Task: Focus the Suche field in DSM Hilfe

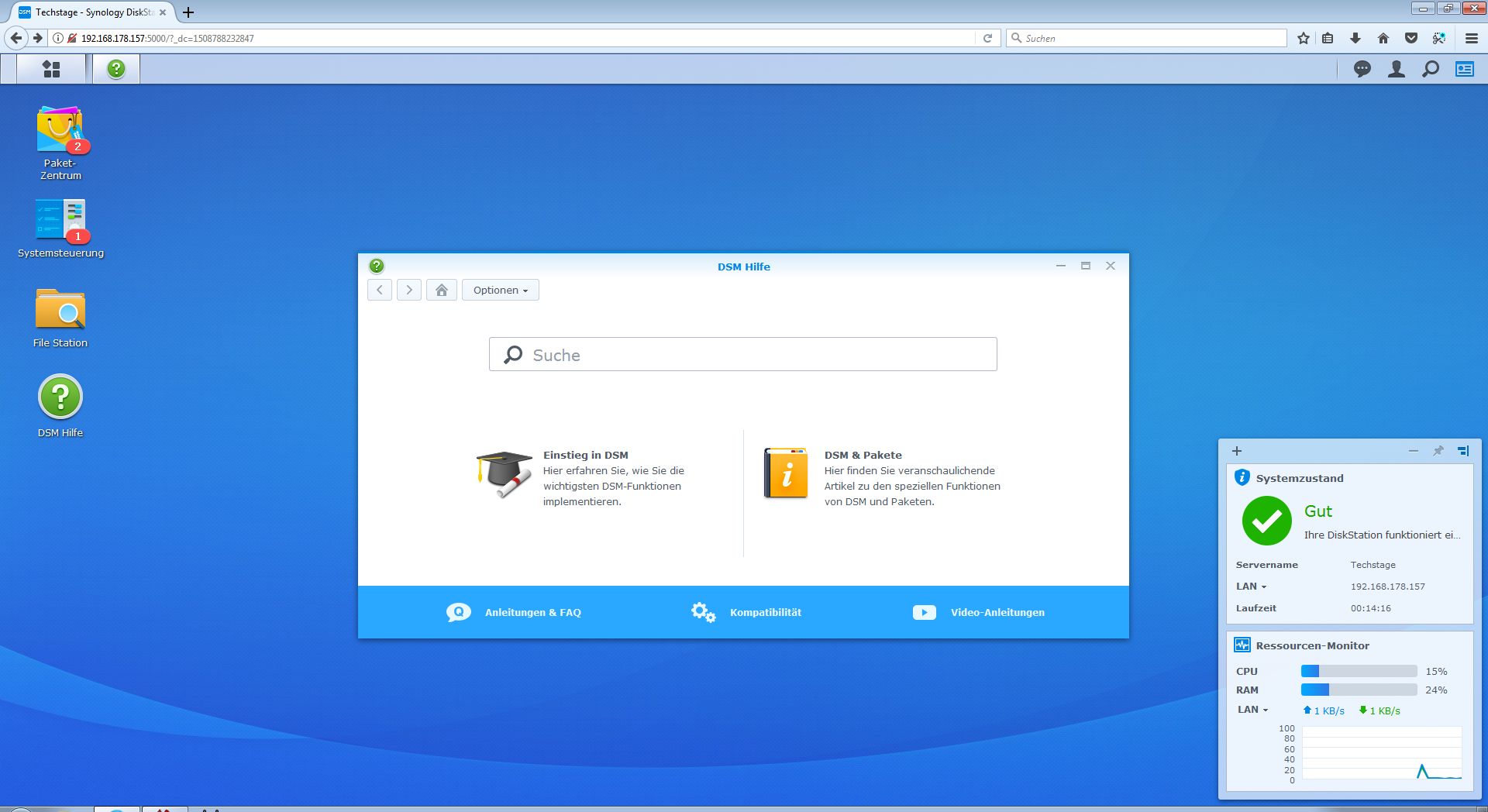Action: coord(743,354)
